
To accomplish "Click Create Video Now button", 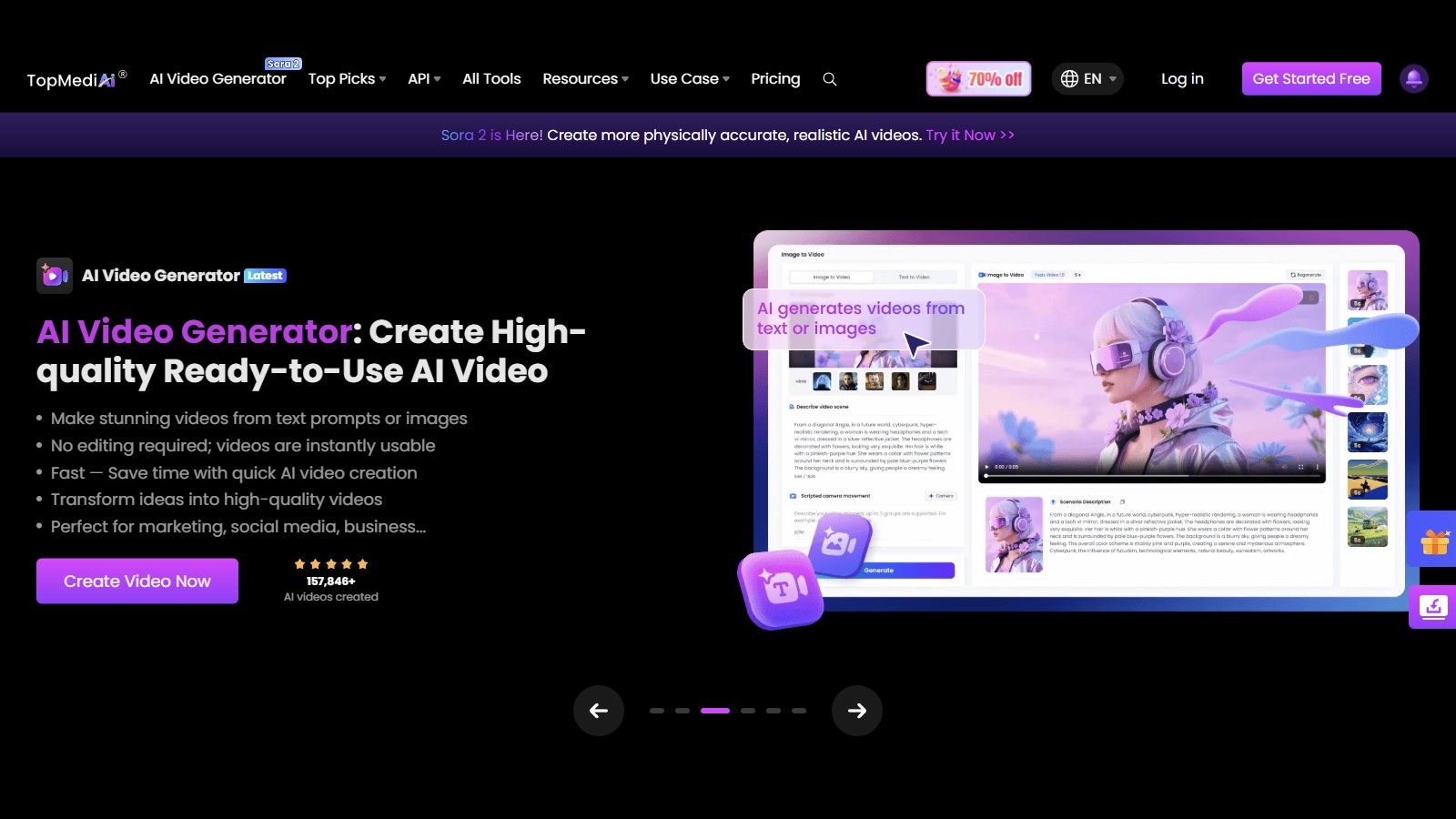I will (137, 581).
